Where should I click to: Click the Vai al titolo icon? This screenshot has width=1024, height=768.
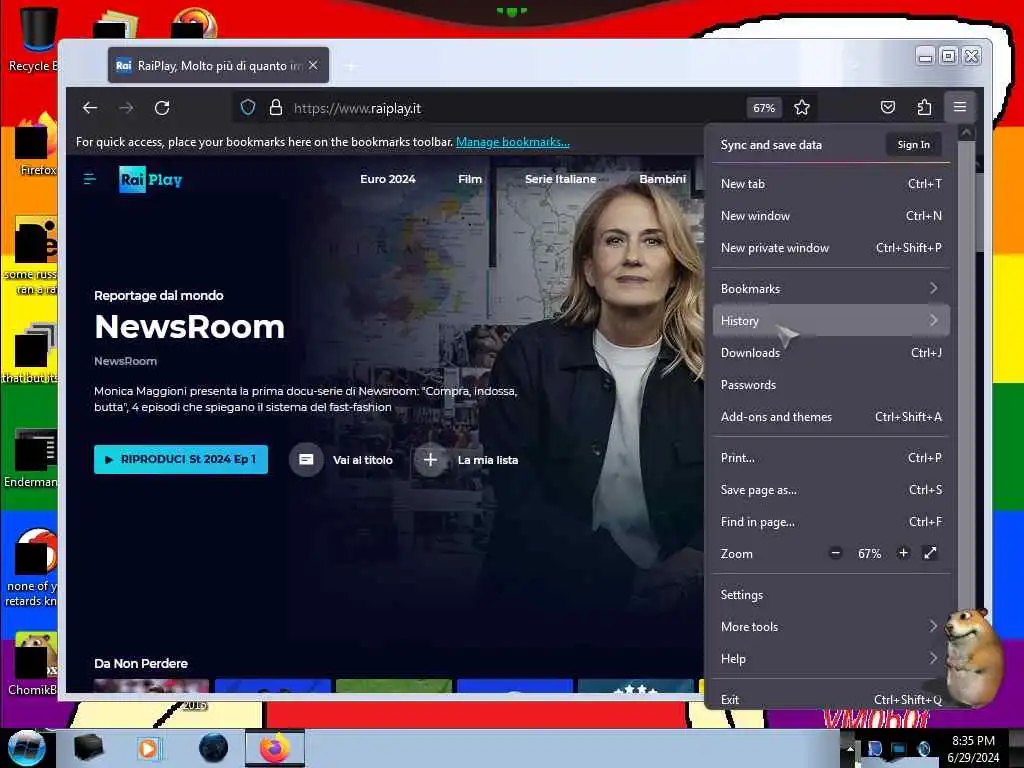click(306, 460)
